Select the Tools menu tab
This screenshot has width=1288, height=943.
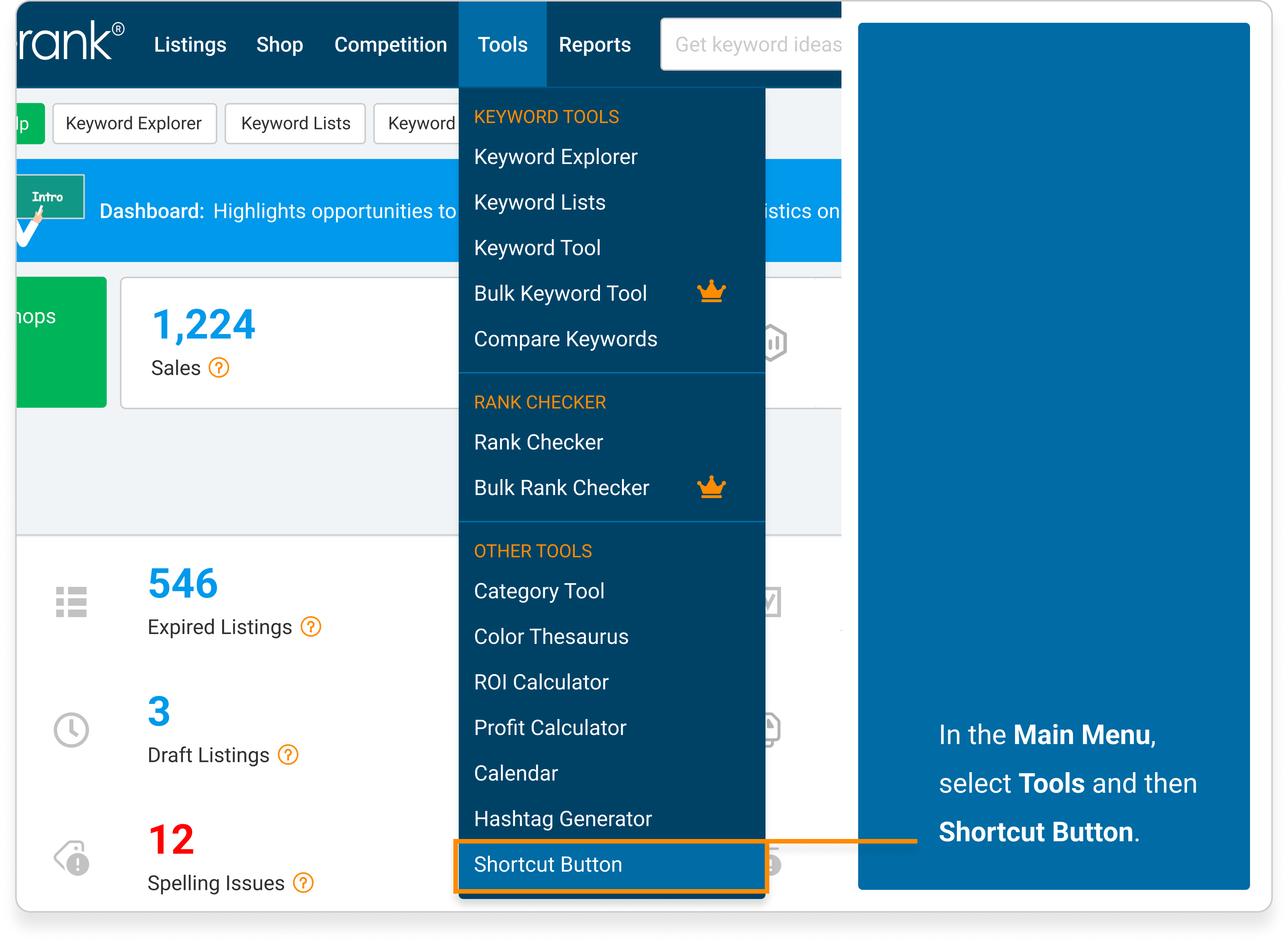pos(503,44)
